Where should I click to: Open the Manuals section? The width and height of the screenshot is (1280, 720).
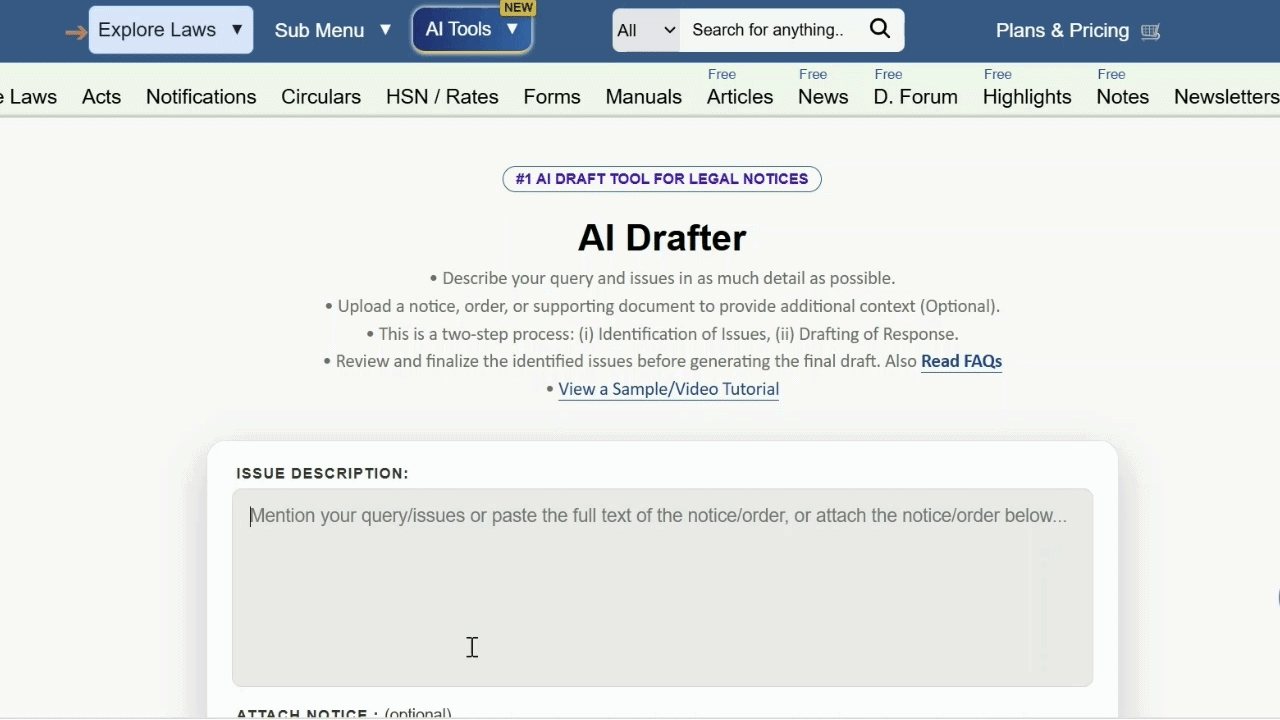click(644, 97)
